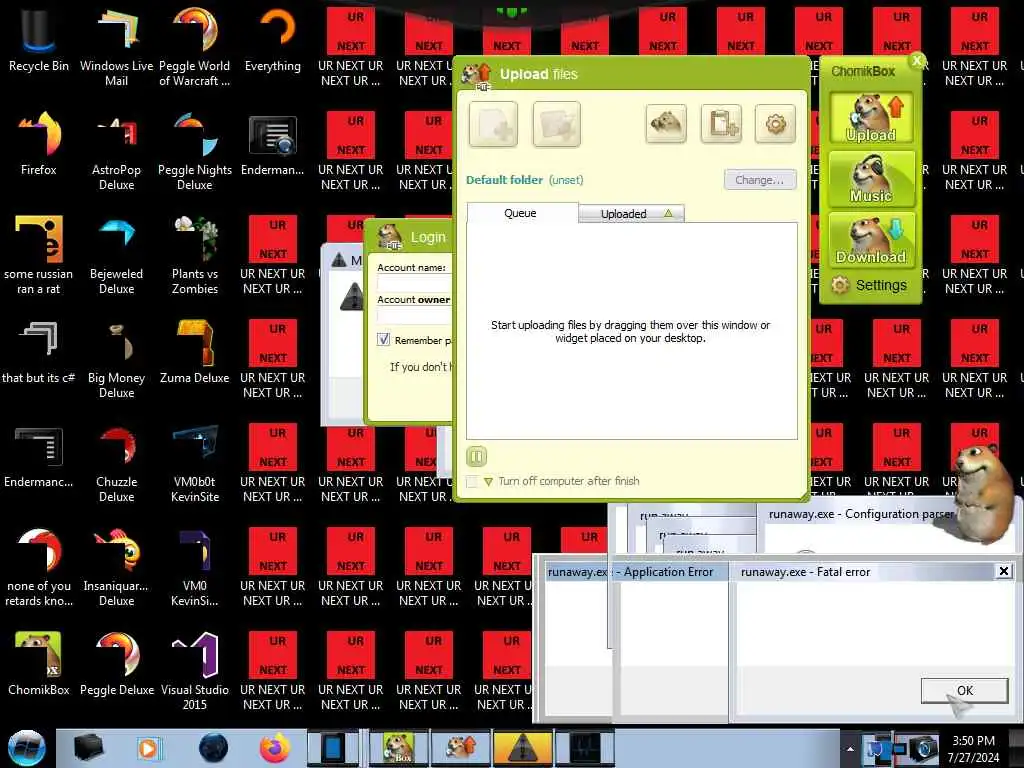Screen dimensions: 1024x768
Task: Click OK in runaway.exe Fatal error dialog
Action: click(964, 690)
